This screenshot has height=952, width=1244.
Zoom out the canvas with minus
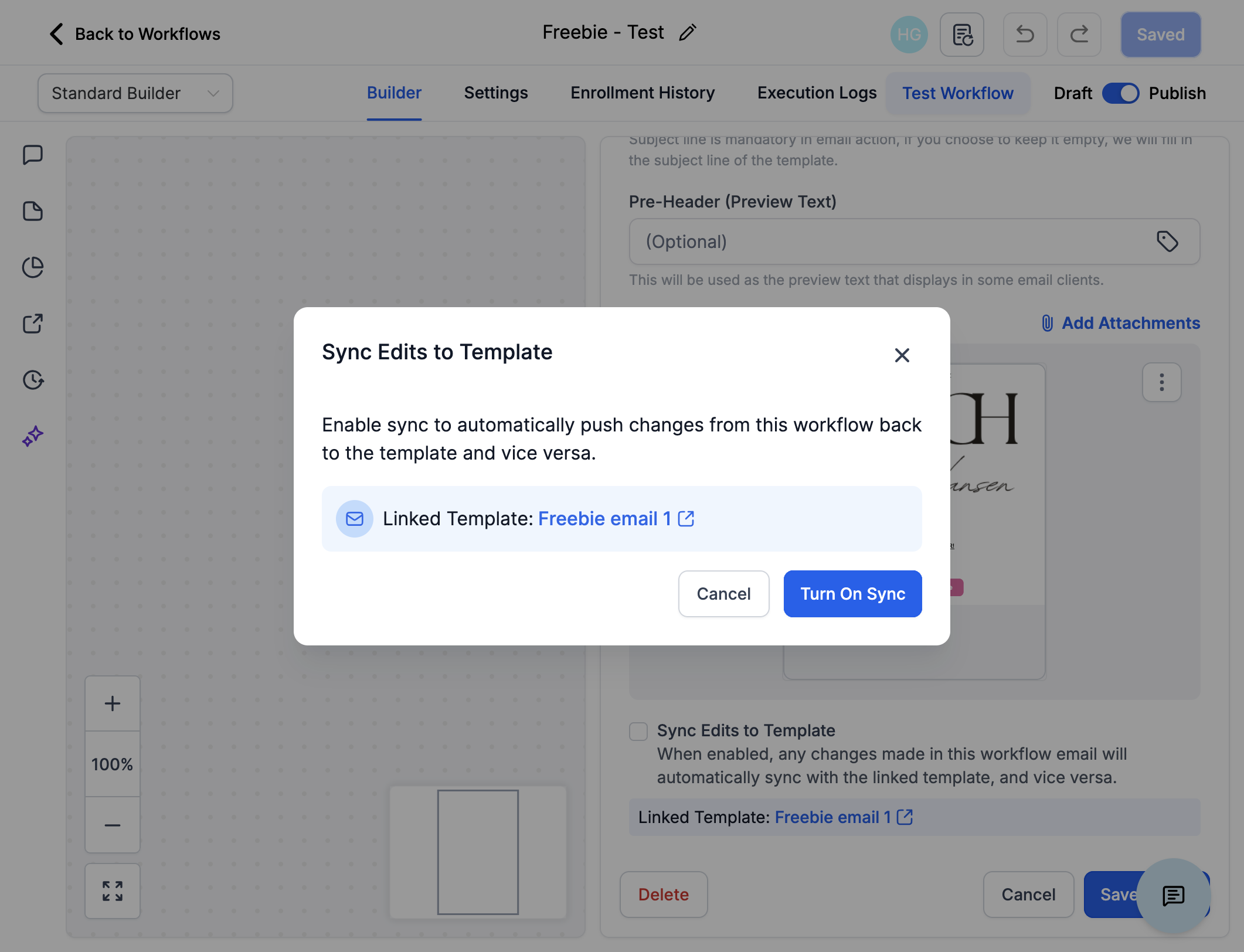[112, 825]
